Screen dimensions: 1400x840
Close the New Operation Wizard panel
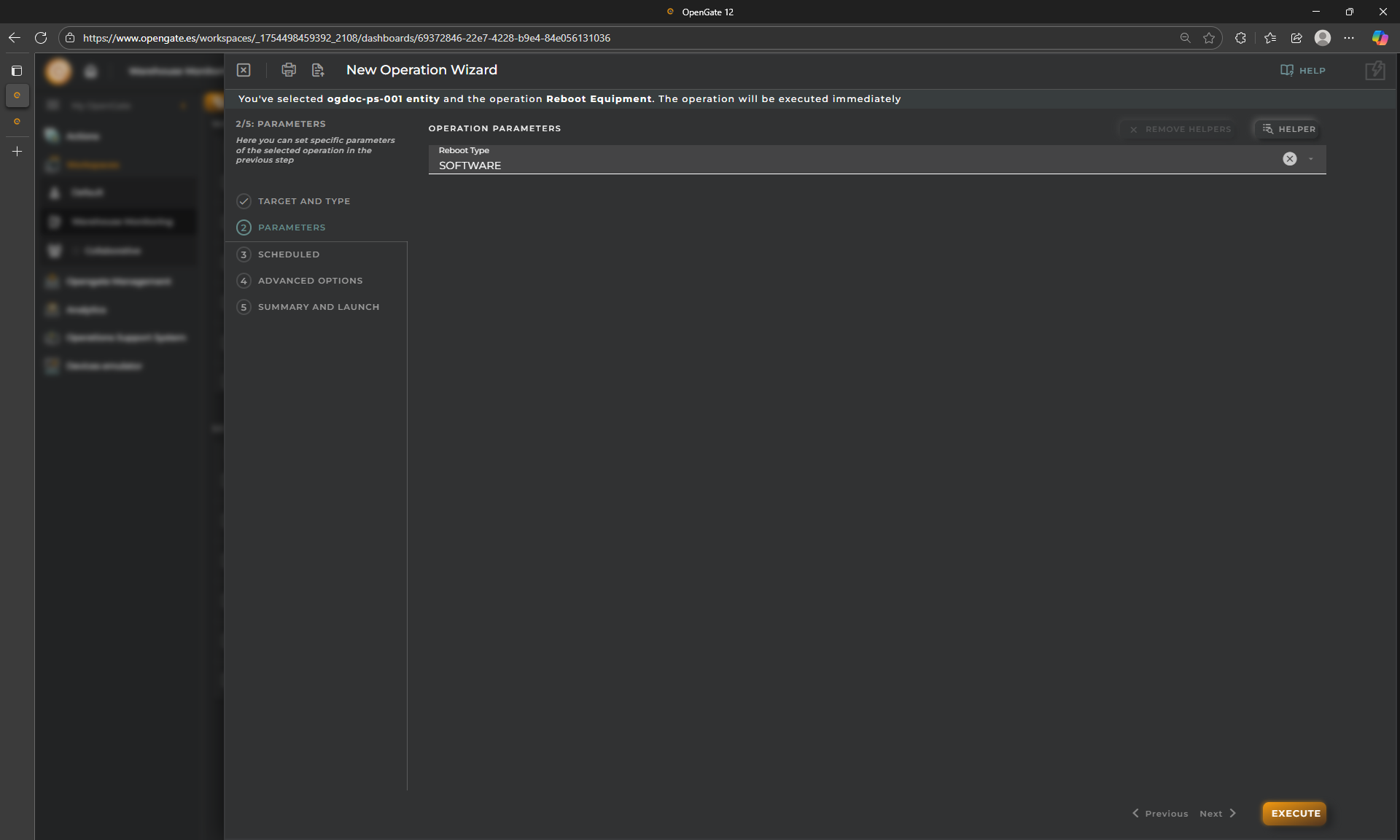pyautogui.click(x=244, y=70)
